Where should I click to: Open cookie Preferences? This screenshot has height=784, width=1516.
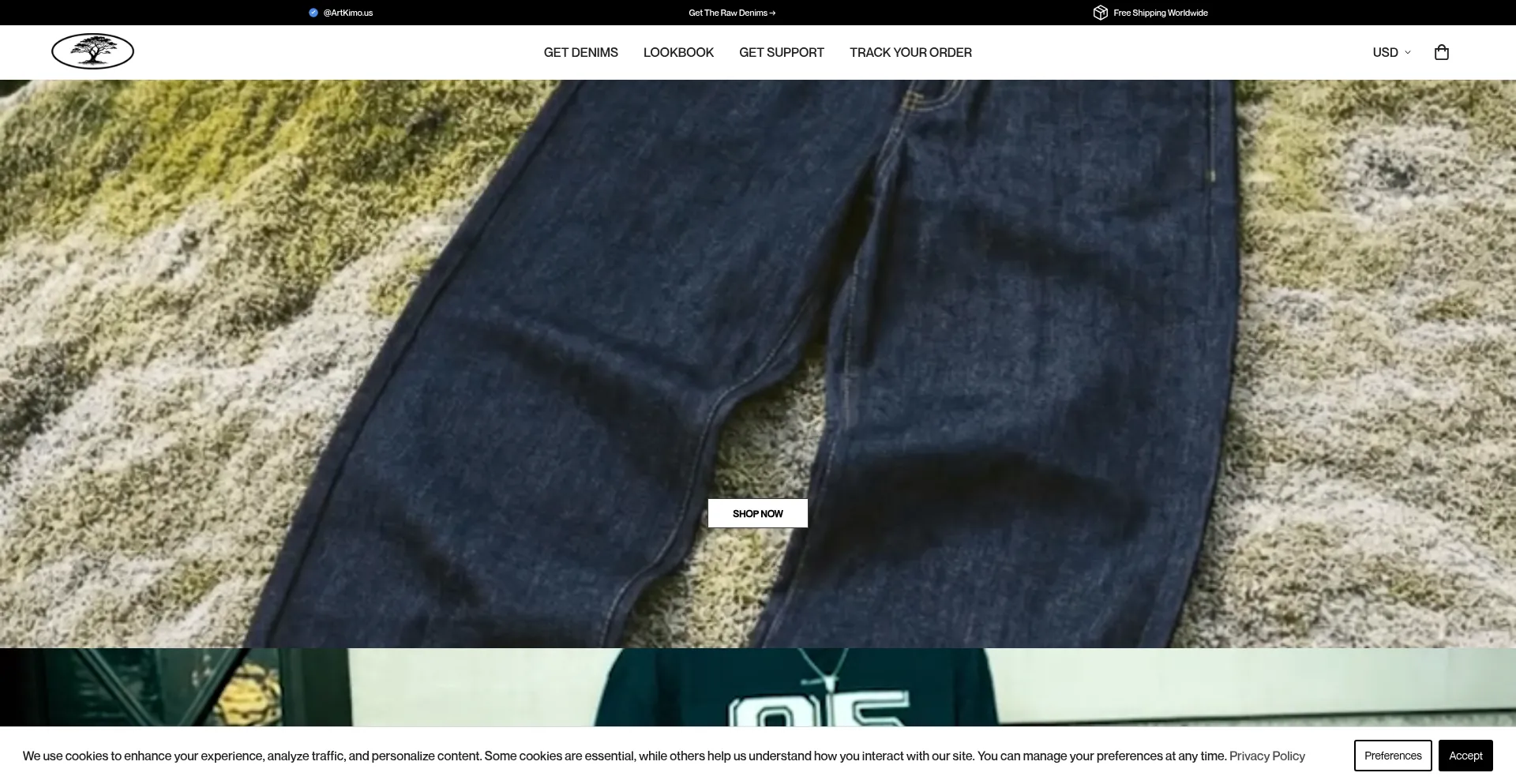click(x=1392, y=756)
